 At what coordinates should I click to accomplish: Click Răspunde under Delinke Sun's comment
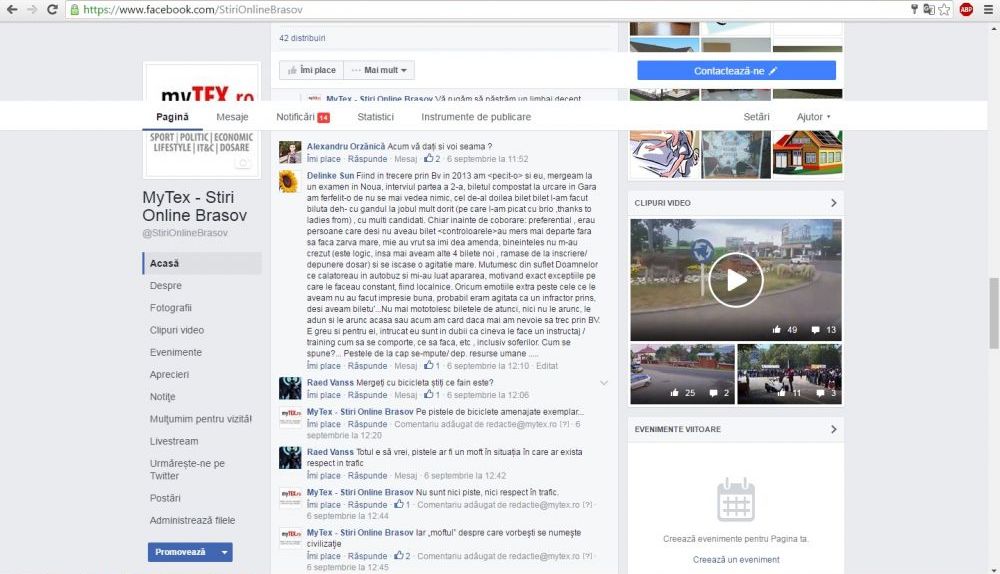pyautogui.click(x=367, y=366)
